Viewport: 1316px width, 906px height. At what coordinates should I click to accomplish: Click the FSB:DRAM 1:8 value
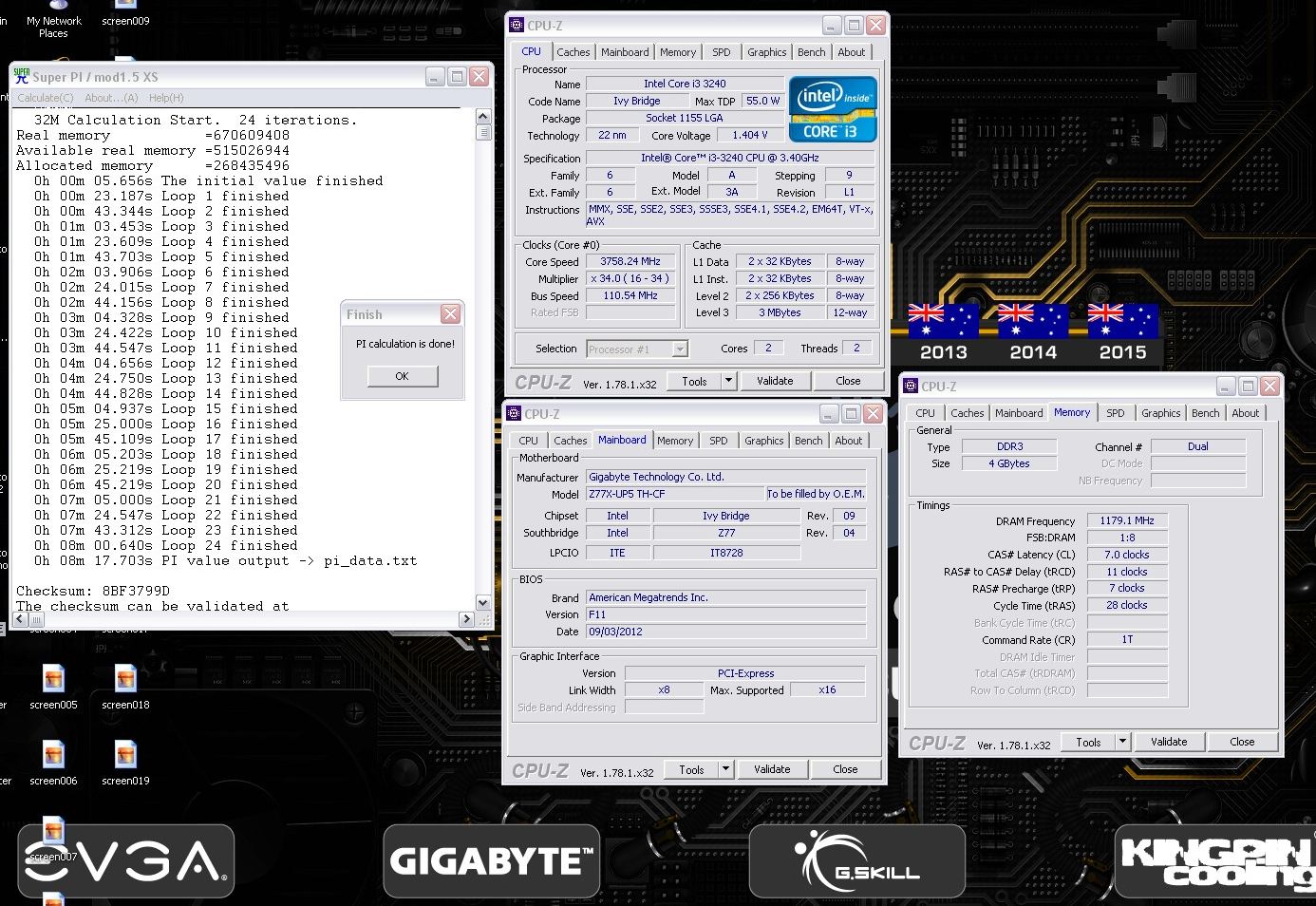point(1127,538)
